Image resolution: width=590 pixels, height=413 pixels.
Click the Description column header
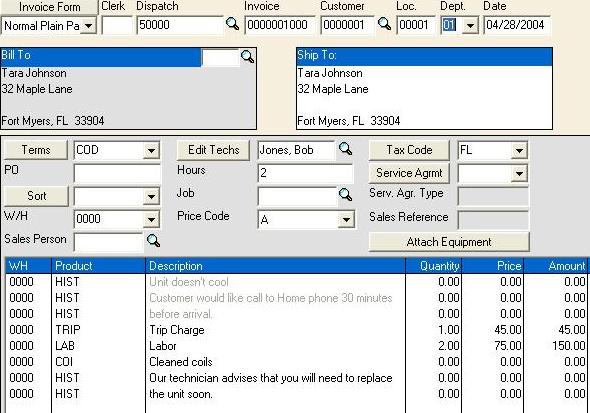click(x=275, y=266)
